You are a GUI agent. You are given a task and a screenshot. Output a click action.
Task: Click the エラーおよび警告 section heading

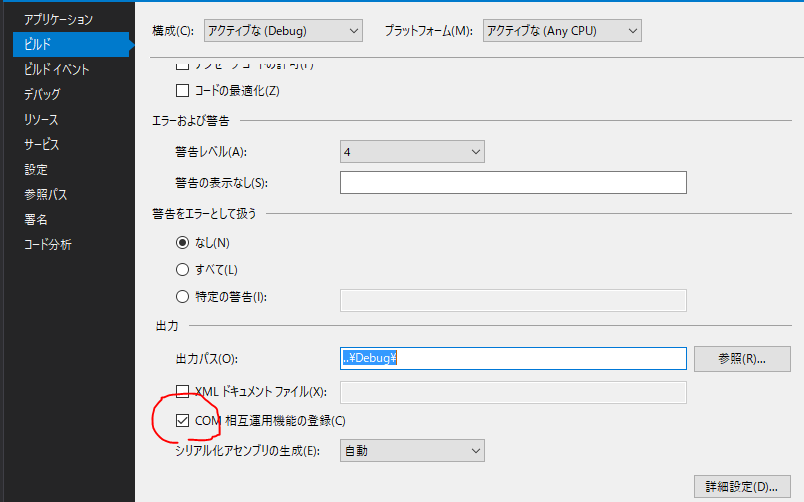pyautogui.click(x=191, y=121)
